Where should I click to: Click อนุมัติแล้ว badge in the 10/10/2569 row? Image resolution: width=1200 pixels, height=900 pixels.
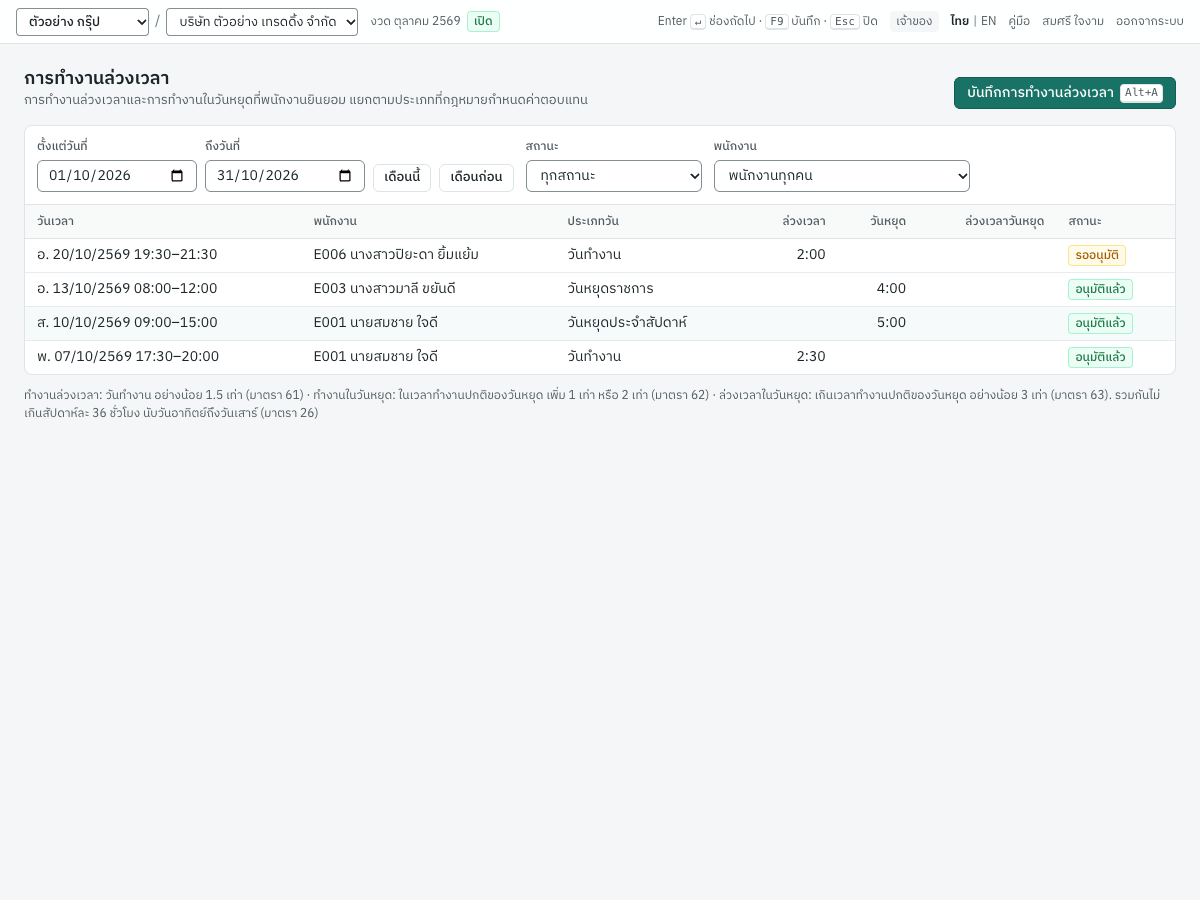[1100, 323]
